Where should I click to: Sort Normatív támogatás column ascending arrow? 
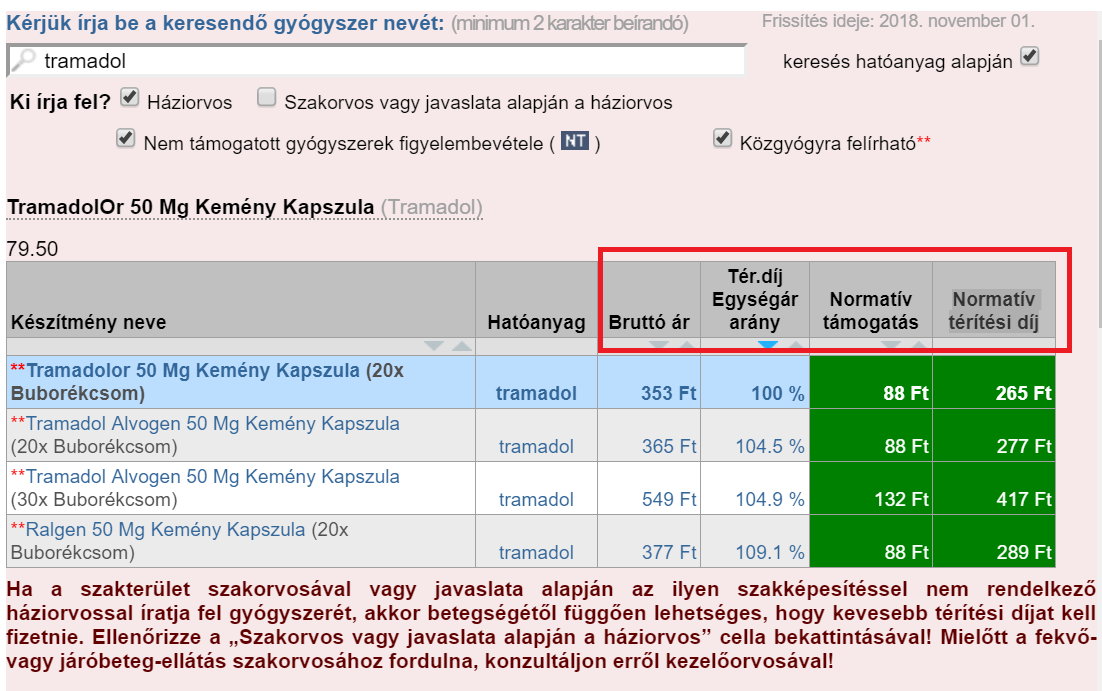[x=919, y=345]
